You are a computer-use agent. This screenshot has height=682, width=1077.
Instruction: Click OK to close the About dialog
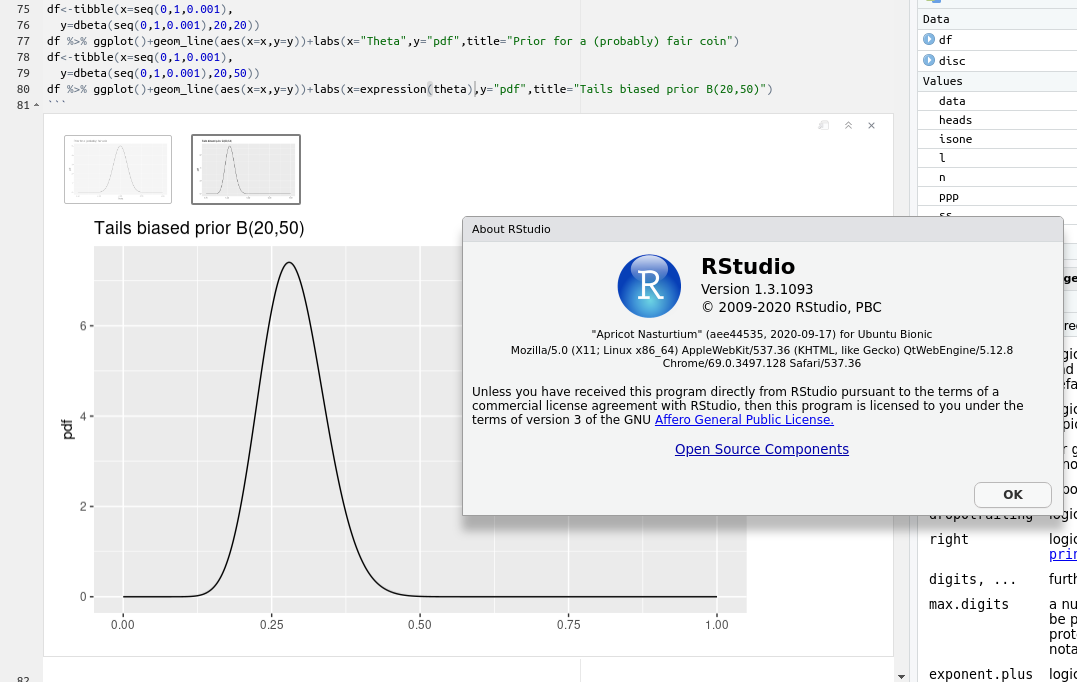[x=1012, y=494]
